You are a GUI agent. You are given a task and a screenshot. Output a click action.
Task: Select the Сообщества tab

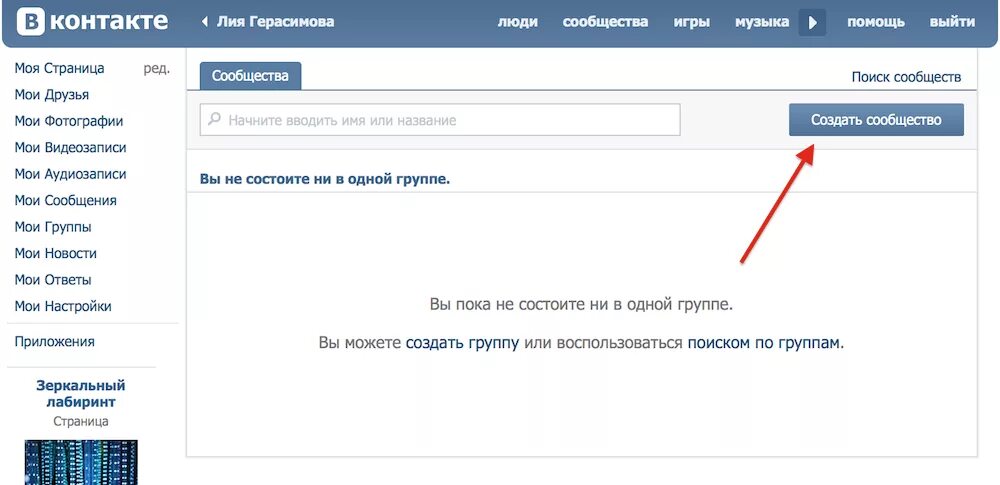pos(250,76)
